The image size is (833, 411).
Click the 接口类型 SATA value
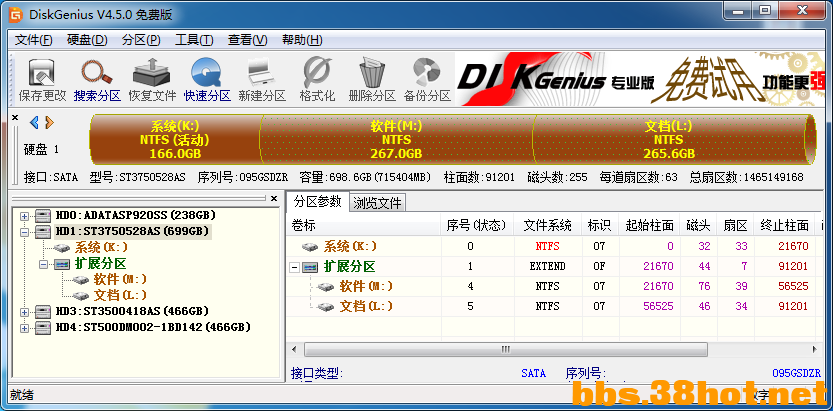coord(533,374)
